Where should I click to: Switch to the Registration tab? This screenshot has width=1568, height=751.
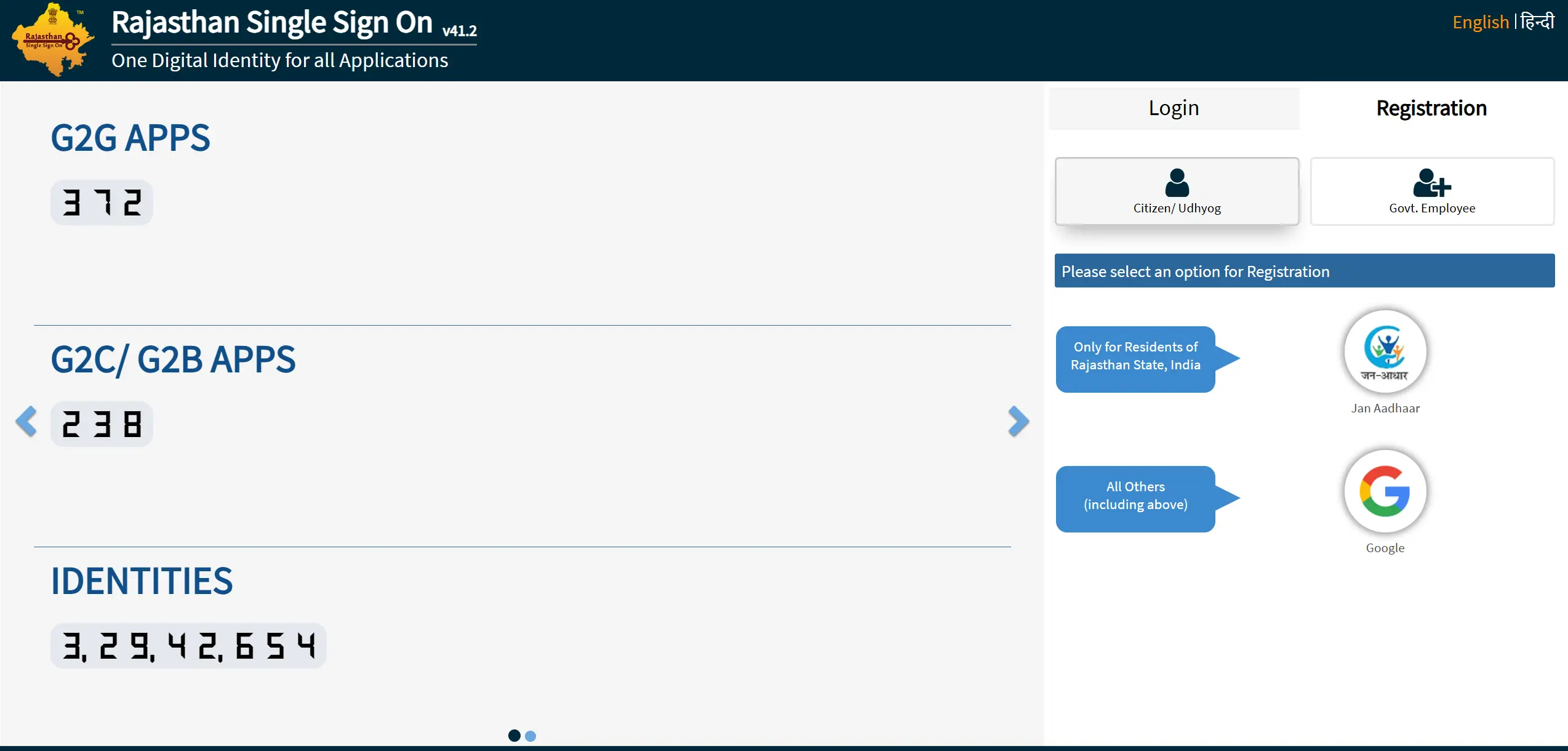pos(1431,108)
